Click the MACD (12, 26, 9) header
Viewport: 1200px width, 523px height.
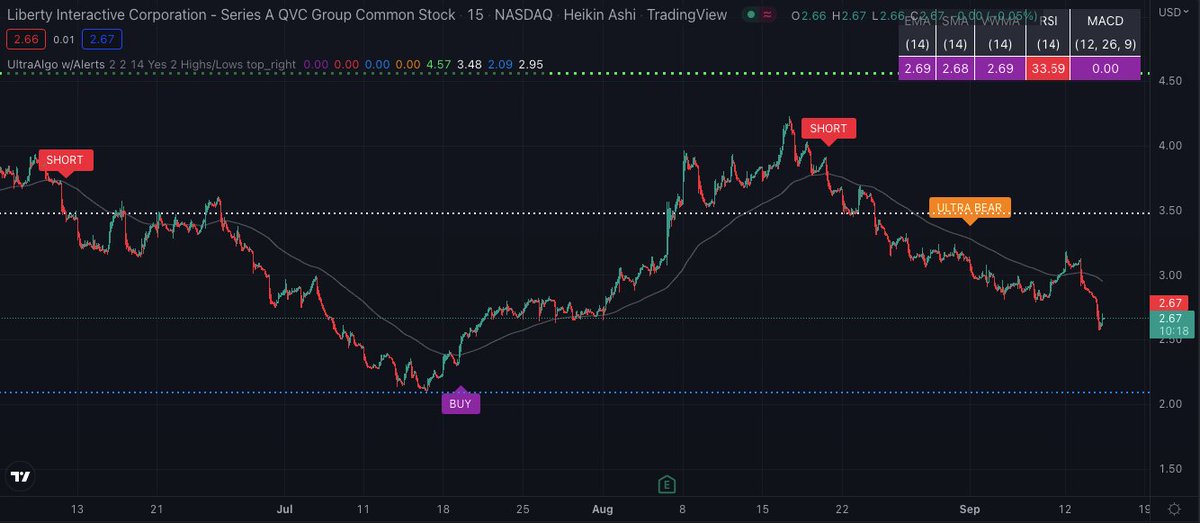(1105, 33)
